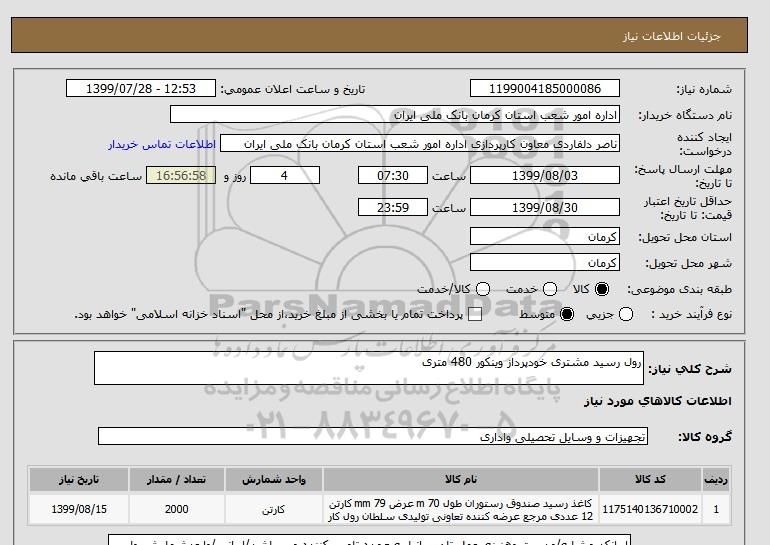
Task: Click product code cell 1175140136710002
Action: (x=650, y=509)
